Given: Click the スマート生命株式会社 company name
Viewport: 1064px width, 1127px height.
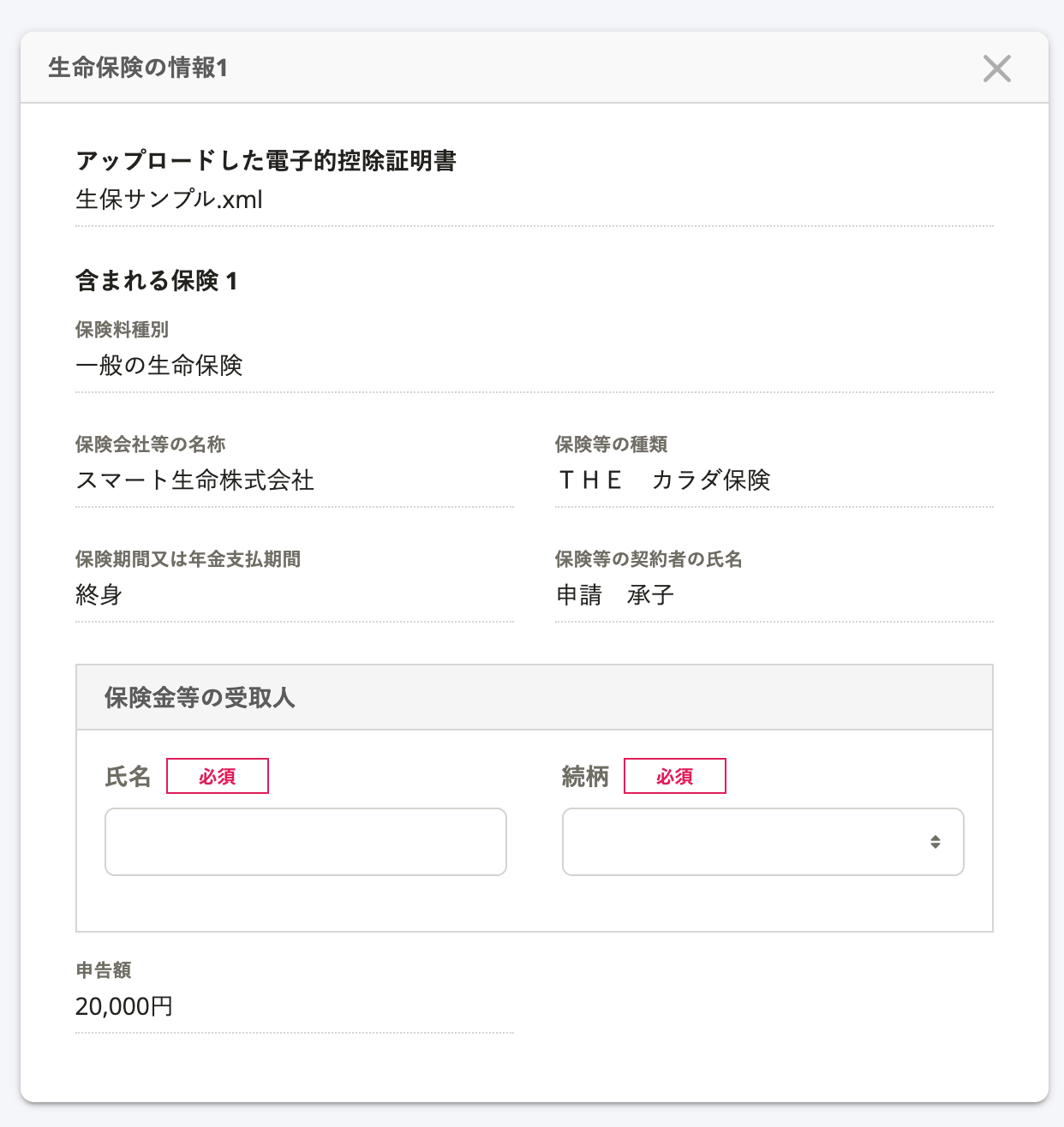Looking at the screenshot, I should pyautogui.click(x=194, y=480).
